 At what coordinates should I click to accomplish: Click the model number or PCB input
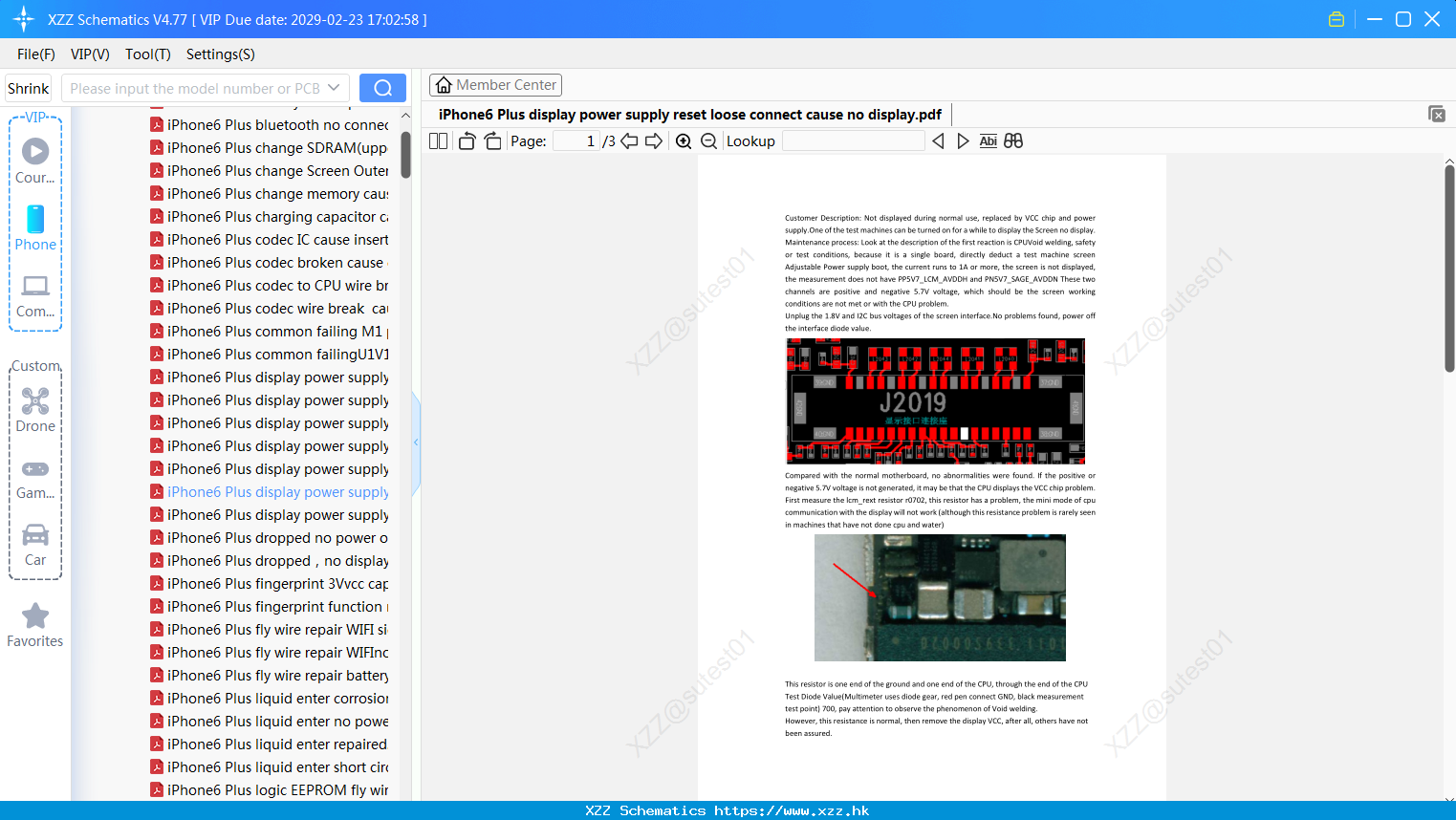coord(195,88)
